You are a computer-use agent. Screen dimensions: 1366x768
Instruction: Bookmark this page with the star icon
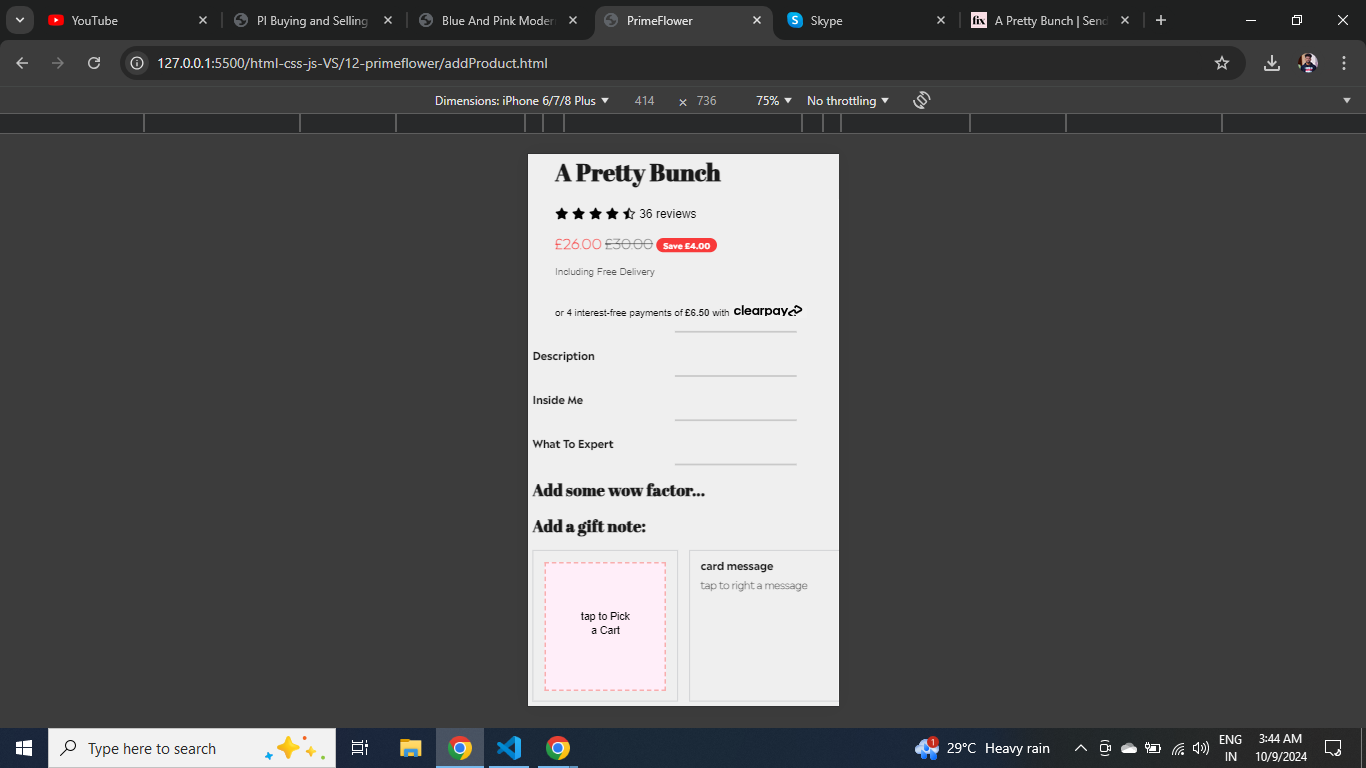(1221, 63)
